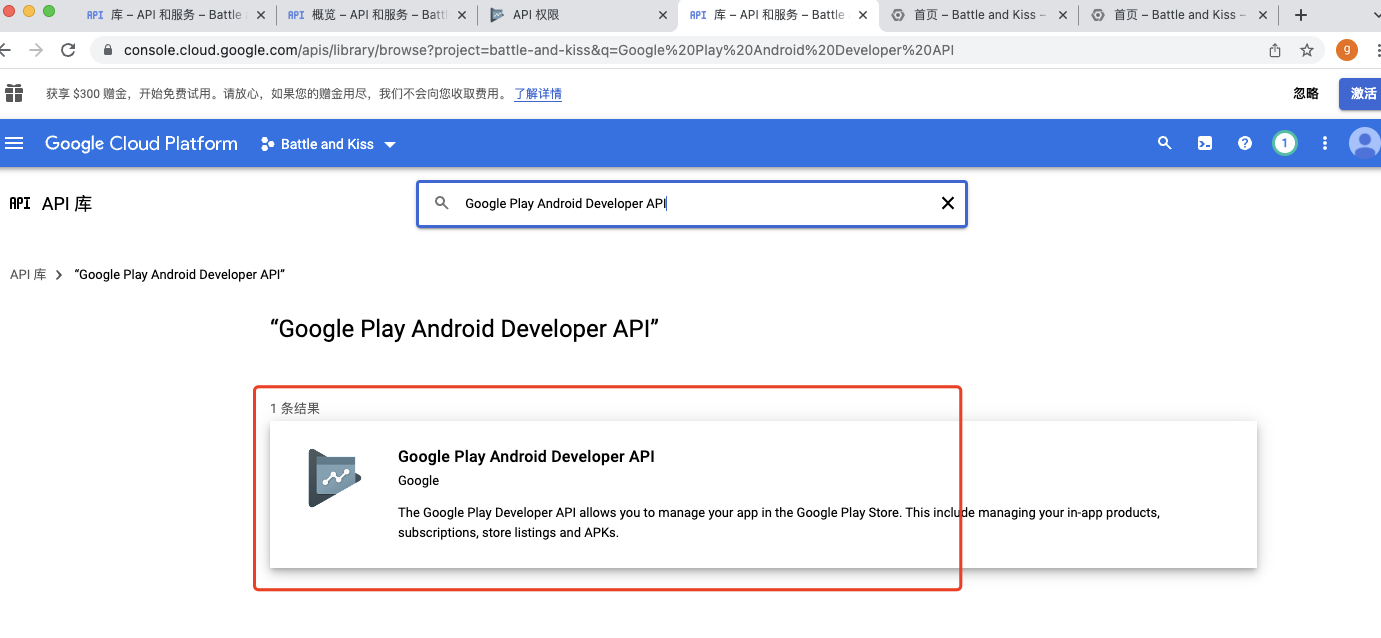1381x638 pixels.
Task: Open the Google account avatar in blue header
Action: point(1364,143)
